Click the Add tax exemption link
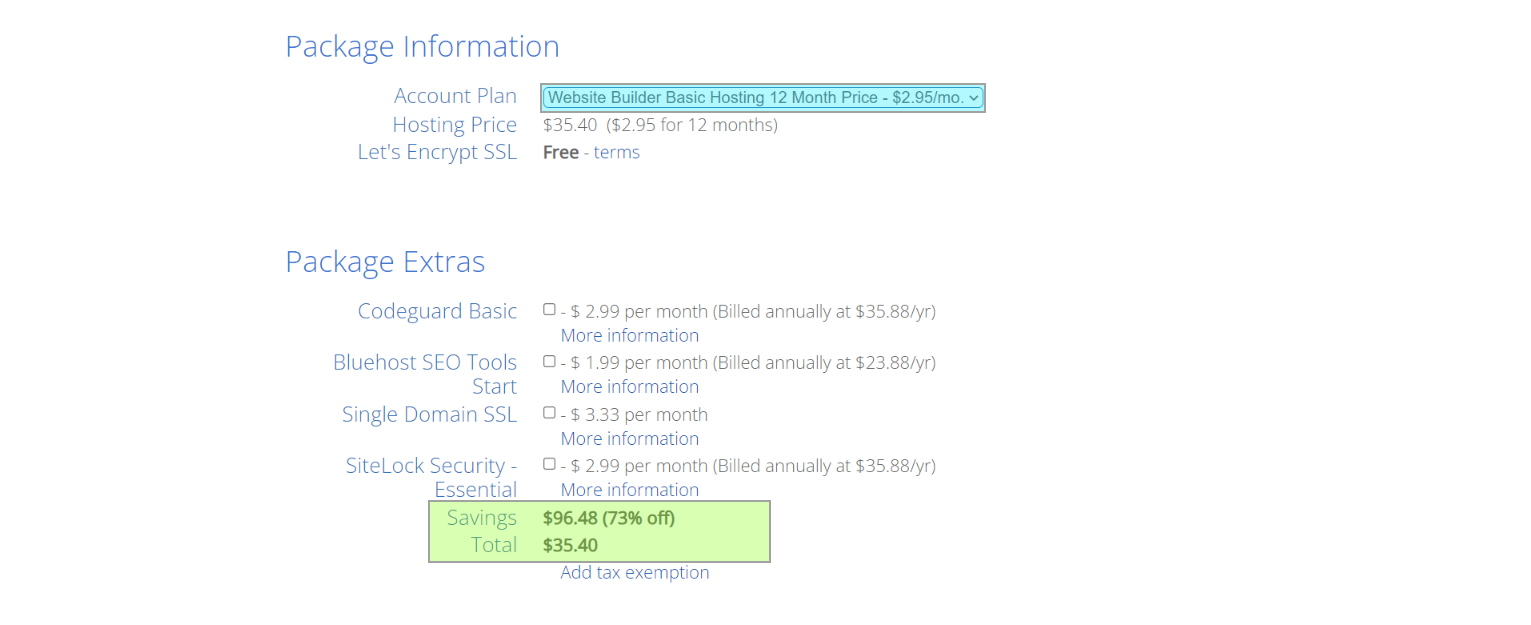 pyautogui.click(x=635, y=572)
